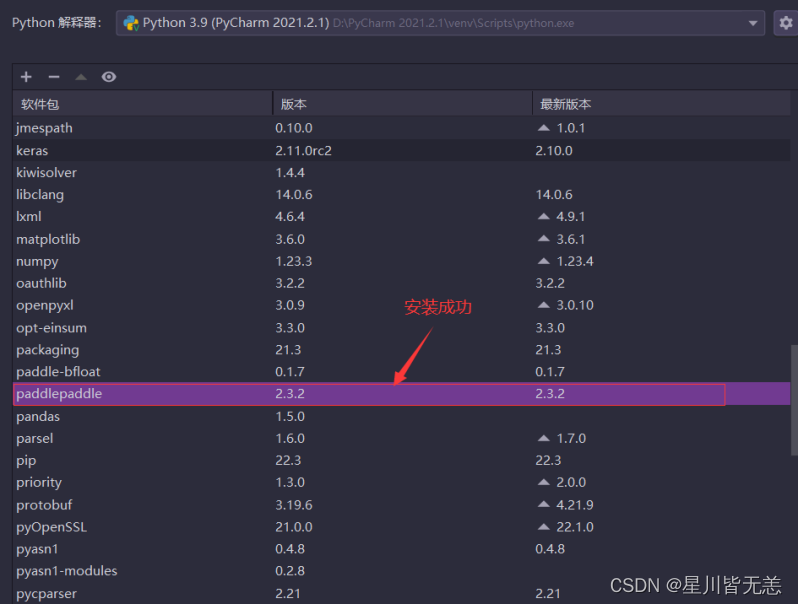Select the libclang package name
Viewport: 798px width, 605px height.
click(x=40, y=195)
